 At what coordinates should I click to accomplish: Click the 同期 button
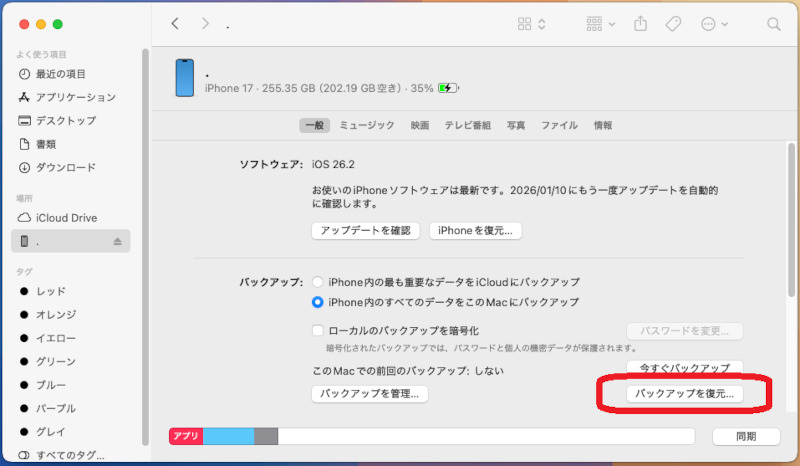point(746,436)
